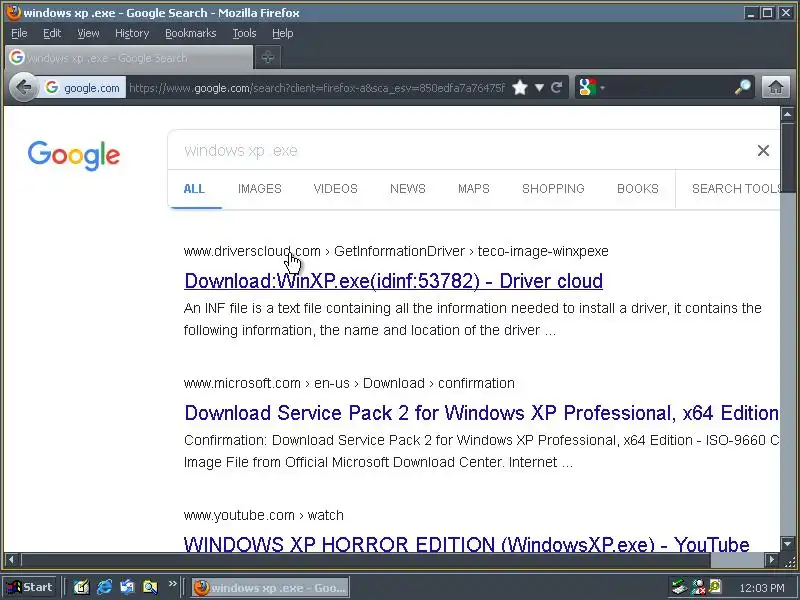
Task: Switch to the NEWS tab
Action: coord(408,189)
